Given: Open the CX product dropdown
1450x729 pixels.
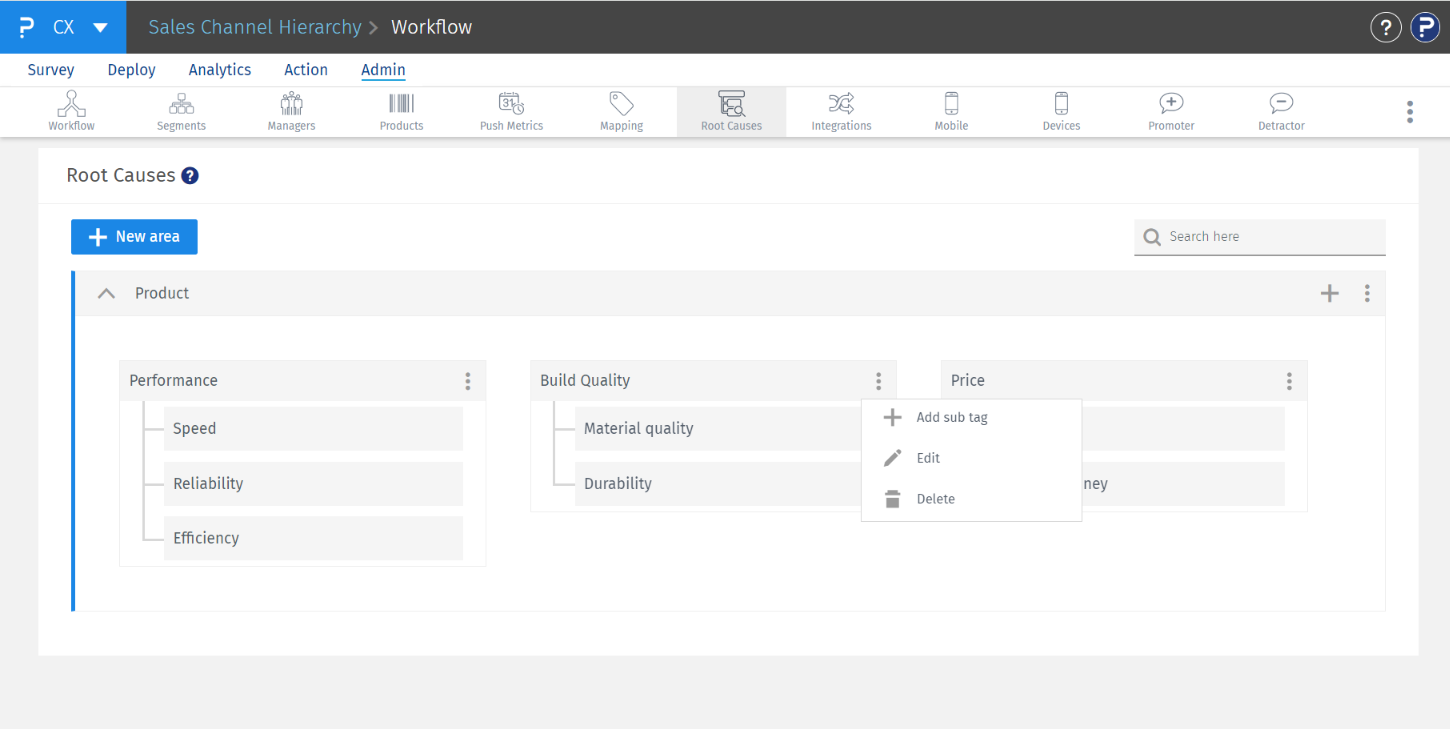Looking at the screenshot, I should tap(100, 27).
